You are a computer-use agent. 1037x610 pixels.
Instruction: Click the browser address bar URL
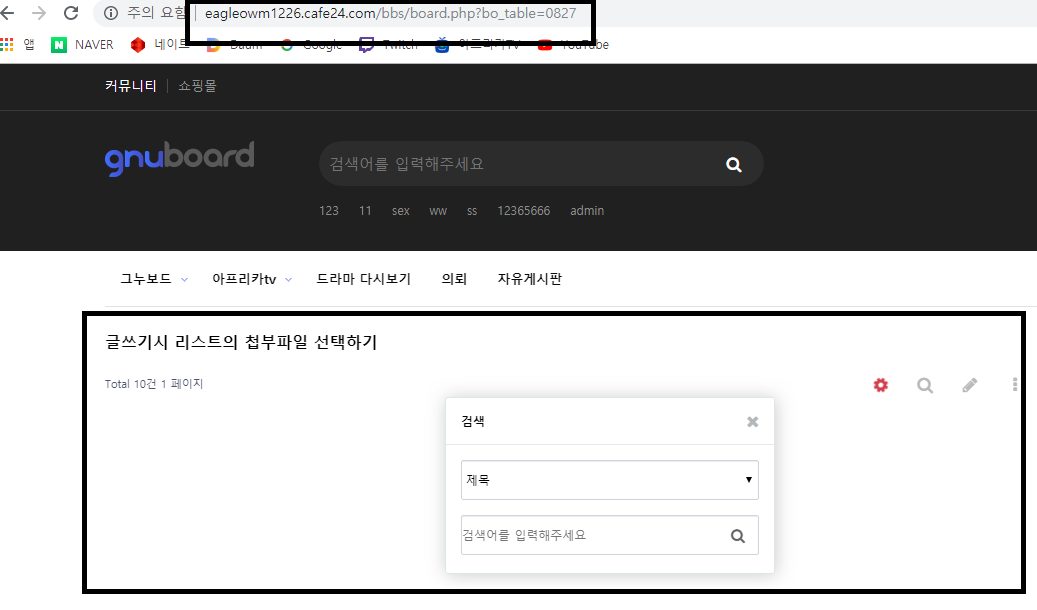389,14
